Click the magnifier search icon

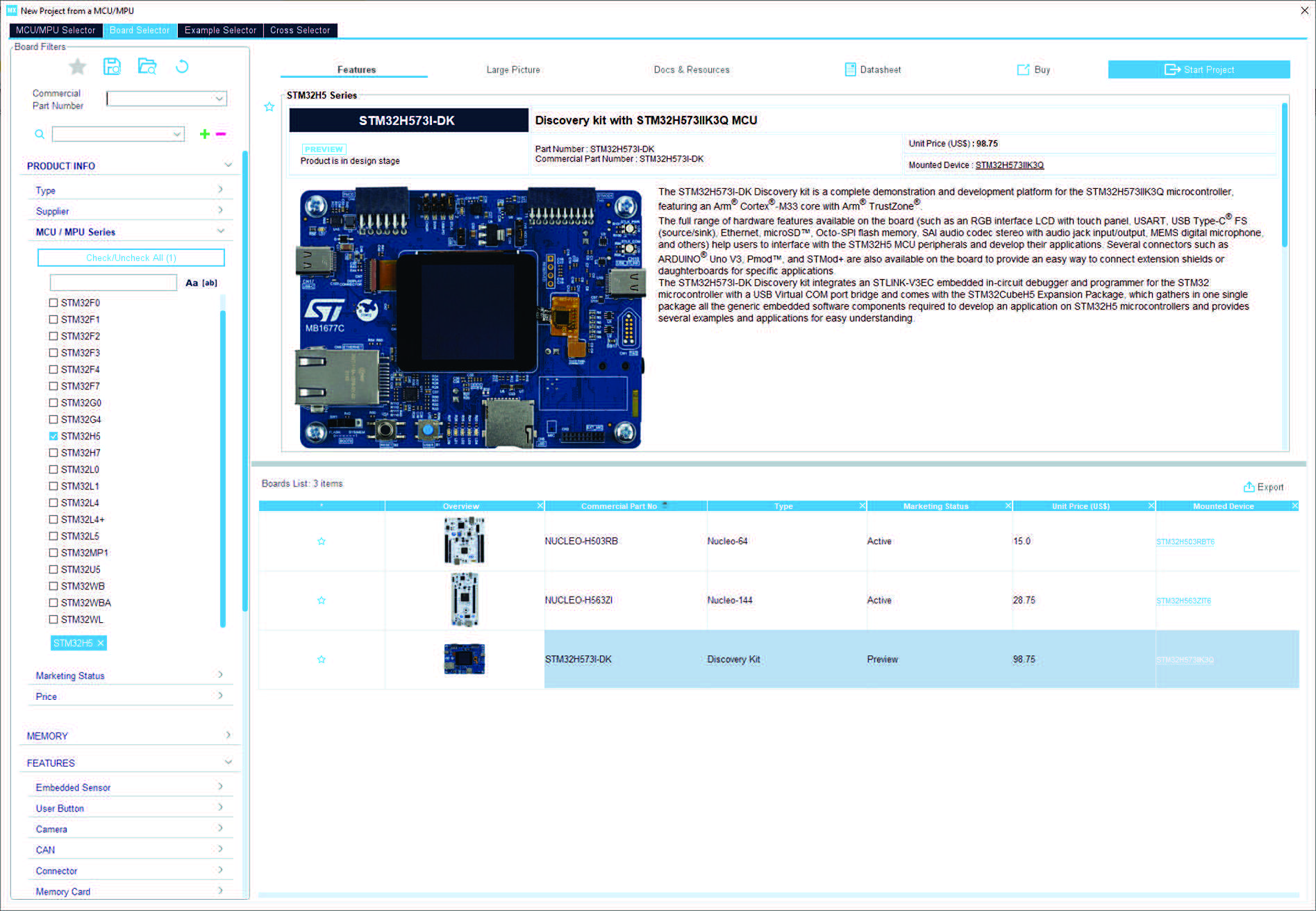[40, 134]
